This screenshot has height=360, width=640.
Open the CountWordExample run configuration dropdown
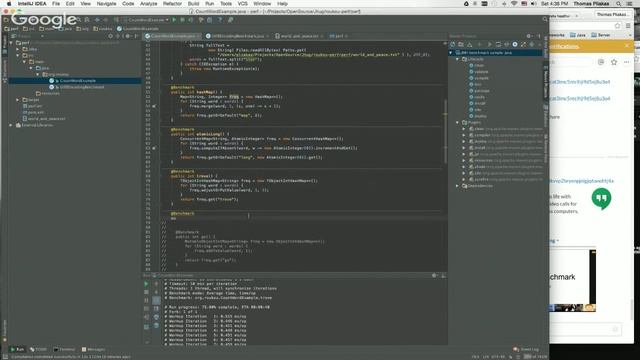146,20
